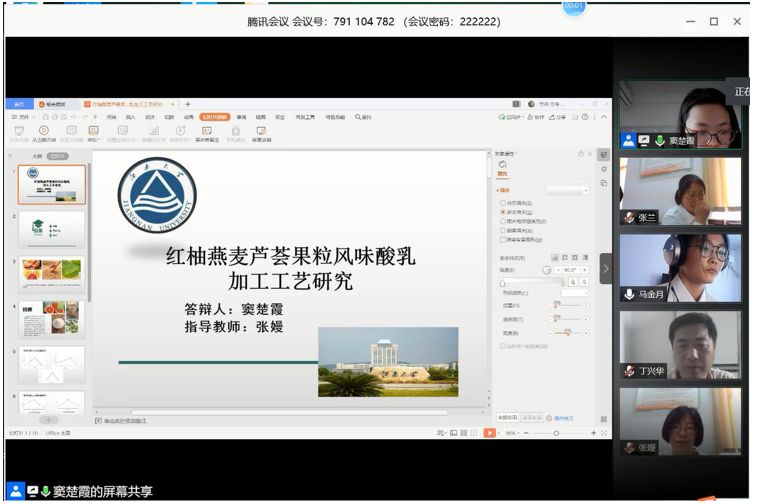Image resolution: width=757 pixels, height=503 pixels.
Task: Select the first gradient style icon
Action: coord(554,257)
